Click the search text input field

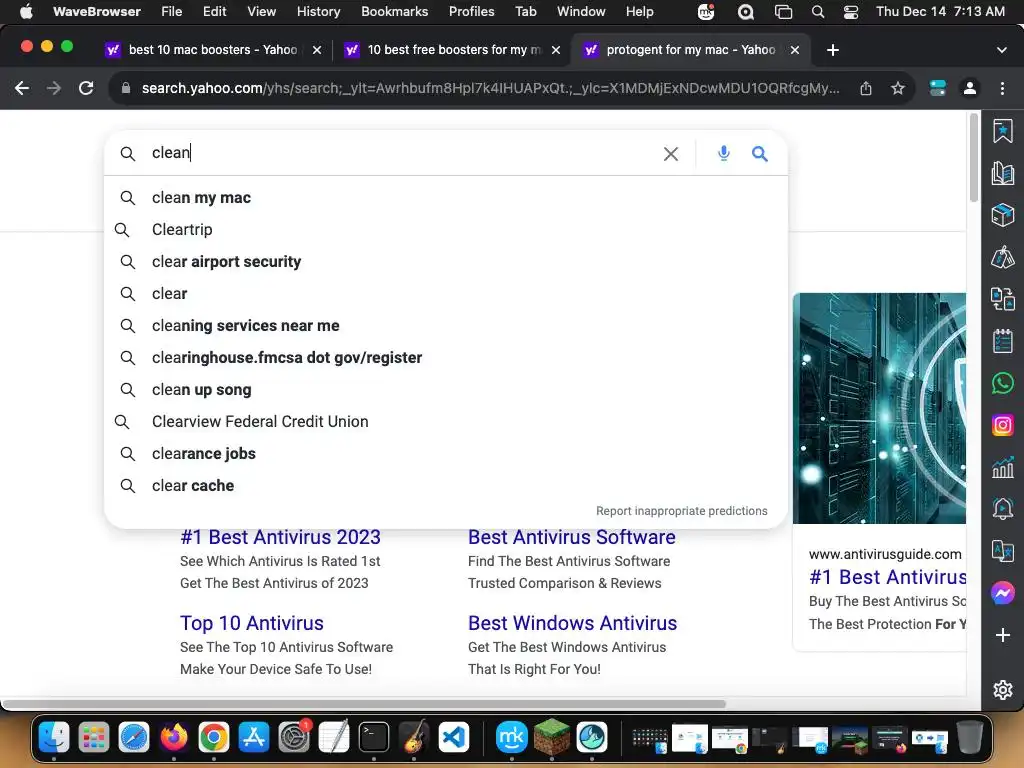tap(398, 153)
